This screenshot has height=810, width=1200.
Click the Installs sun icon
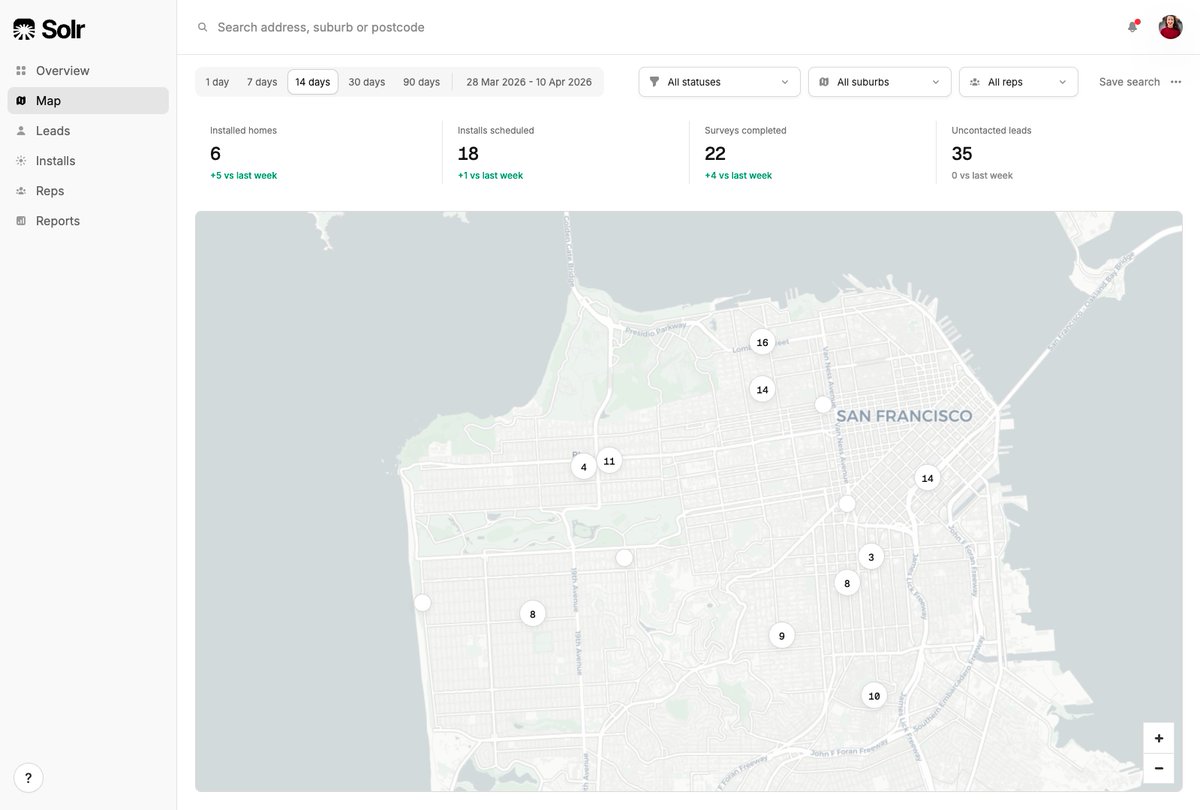click(x=21, y=161)
